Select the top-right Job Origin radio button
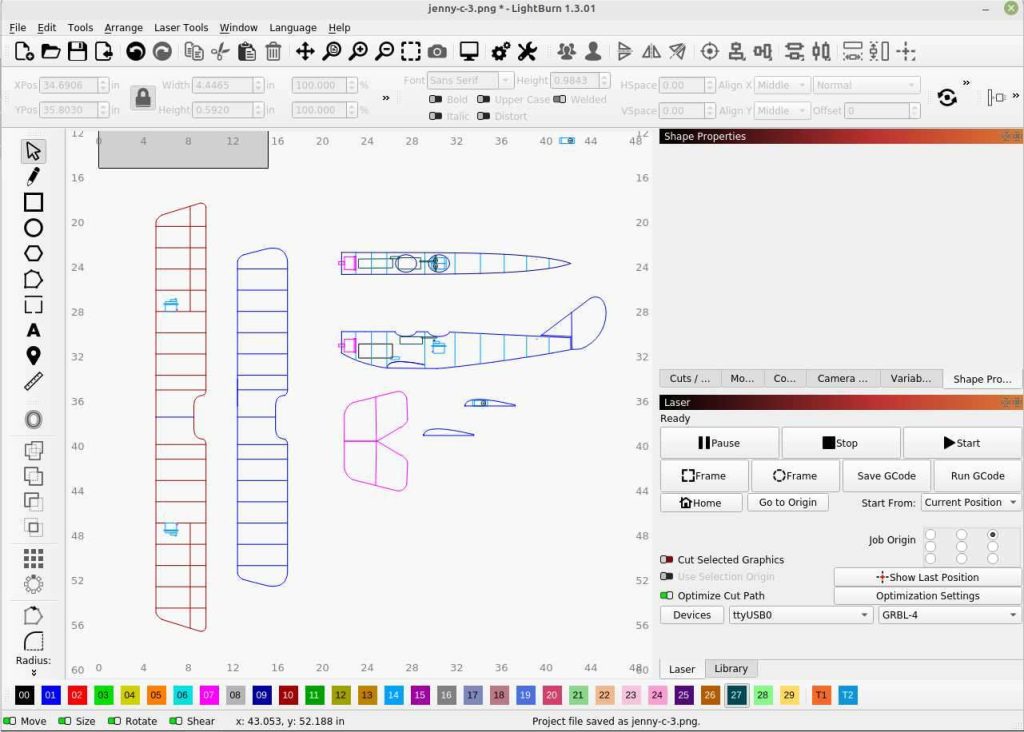1024x732 pixels. [992, 535]
